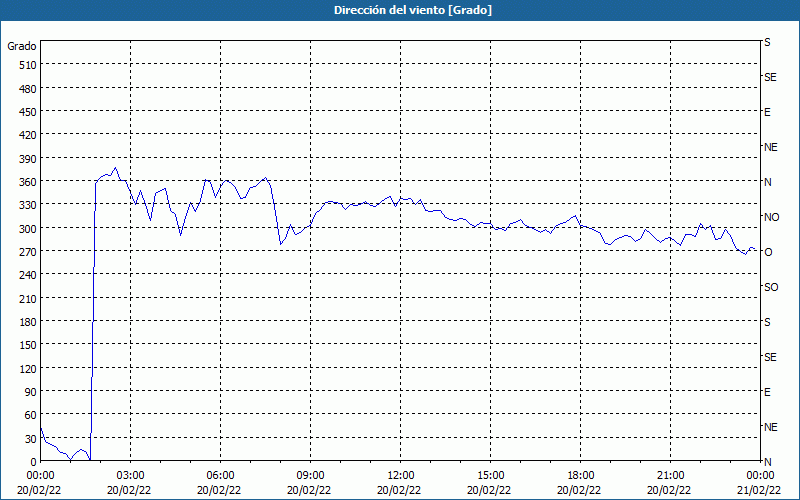
Task: Select the 510 value on the degree axis
Action: click(x=28, y=65)
